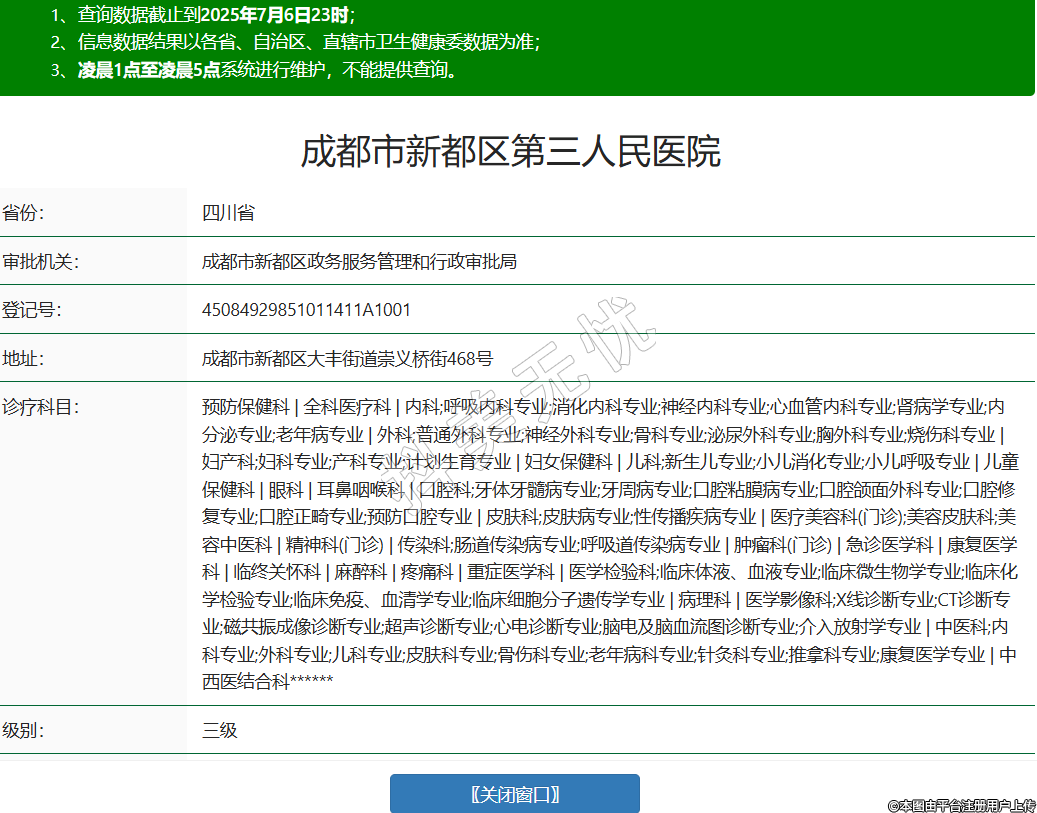Click the 关闭窗口 button
The width and height of the screenshot is (1037, 813).
[514, 794]
